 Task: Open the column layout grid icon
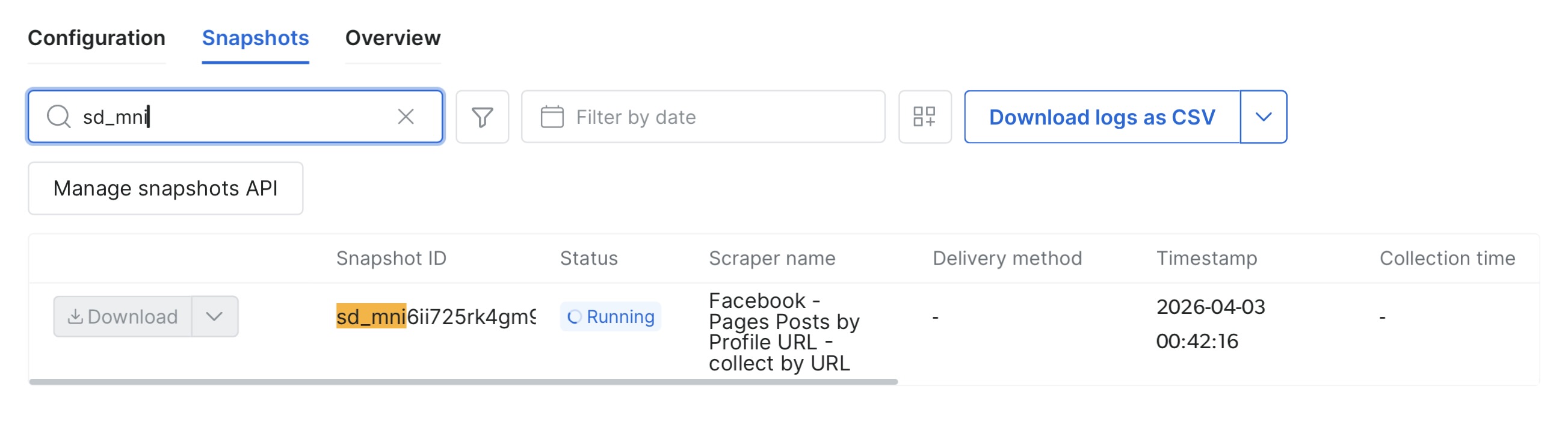coord(924,117)
